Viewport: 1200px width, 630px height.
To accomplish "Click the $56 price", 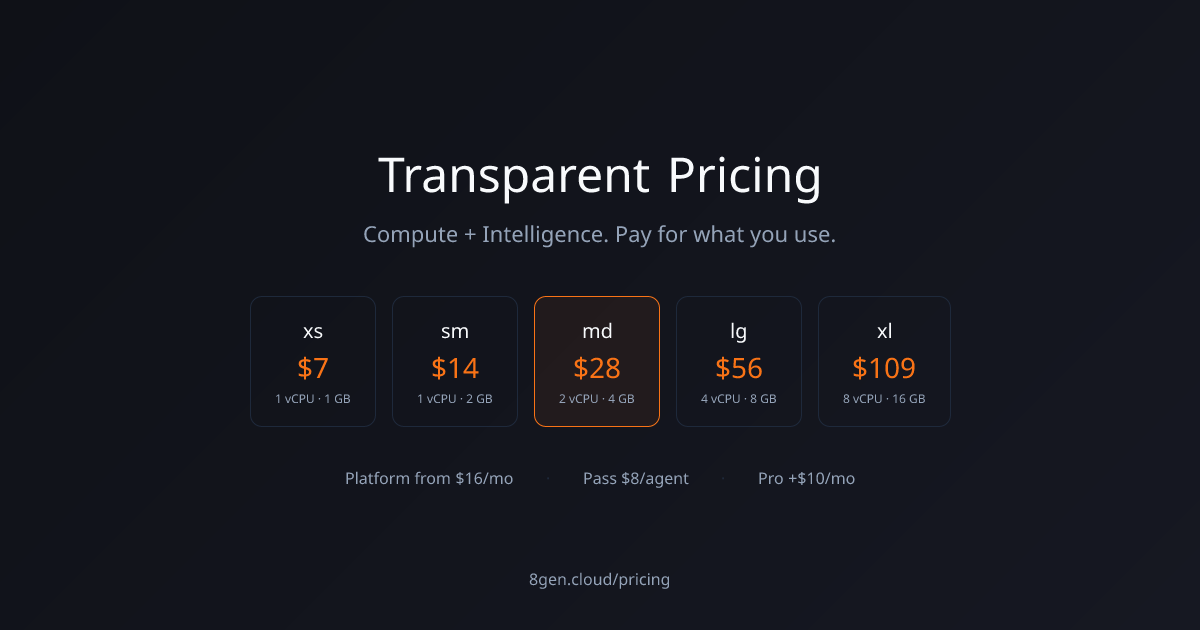I will coord(739,368).
